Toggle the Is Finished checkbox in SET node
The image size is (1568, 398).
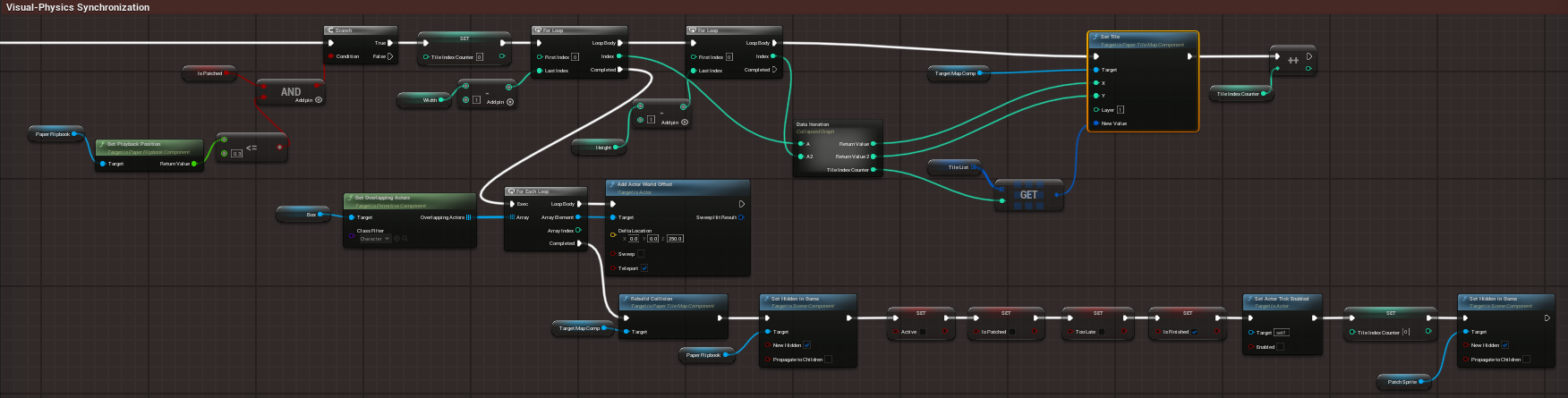point(1194,332)
